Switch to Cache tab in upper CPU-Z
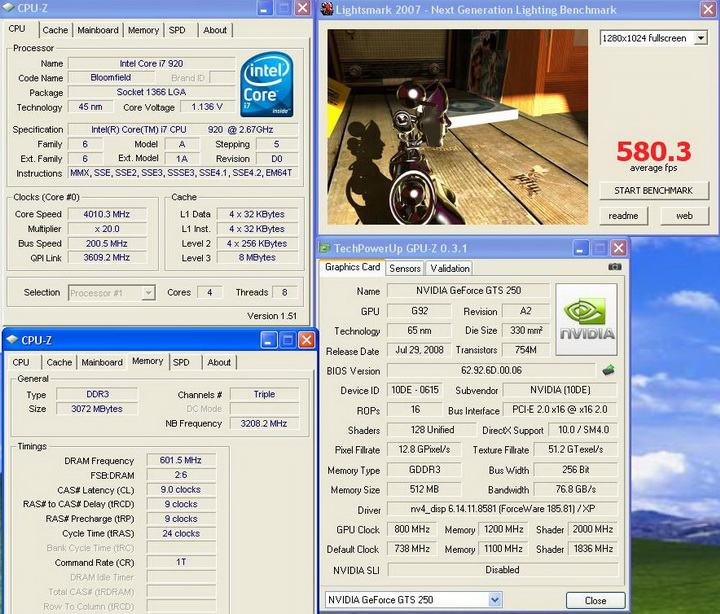 55,30
